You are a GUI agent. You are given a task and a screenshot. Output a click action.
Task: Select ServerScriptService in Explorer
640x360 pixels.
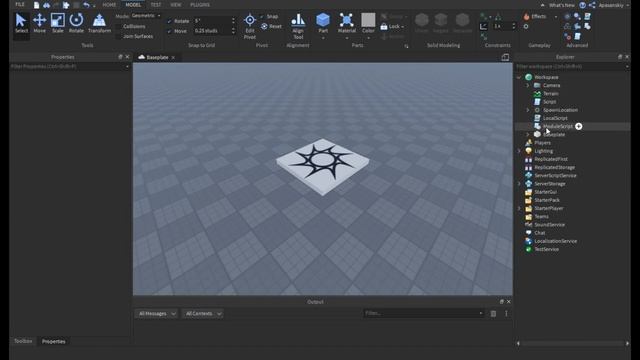[555, 176]
